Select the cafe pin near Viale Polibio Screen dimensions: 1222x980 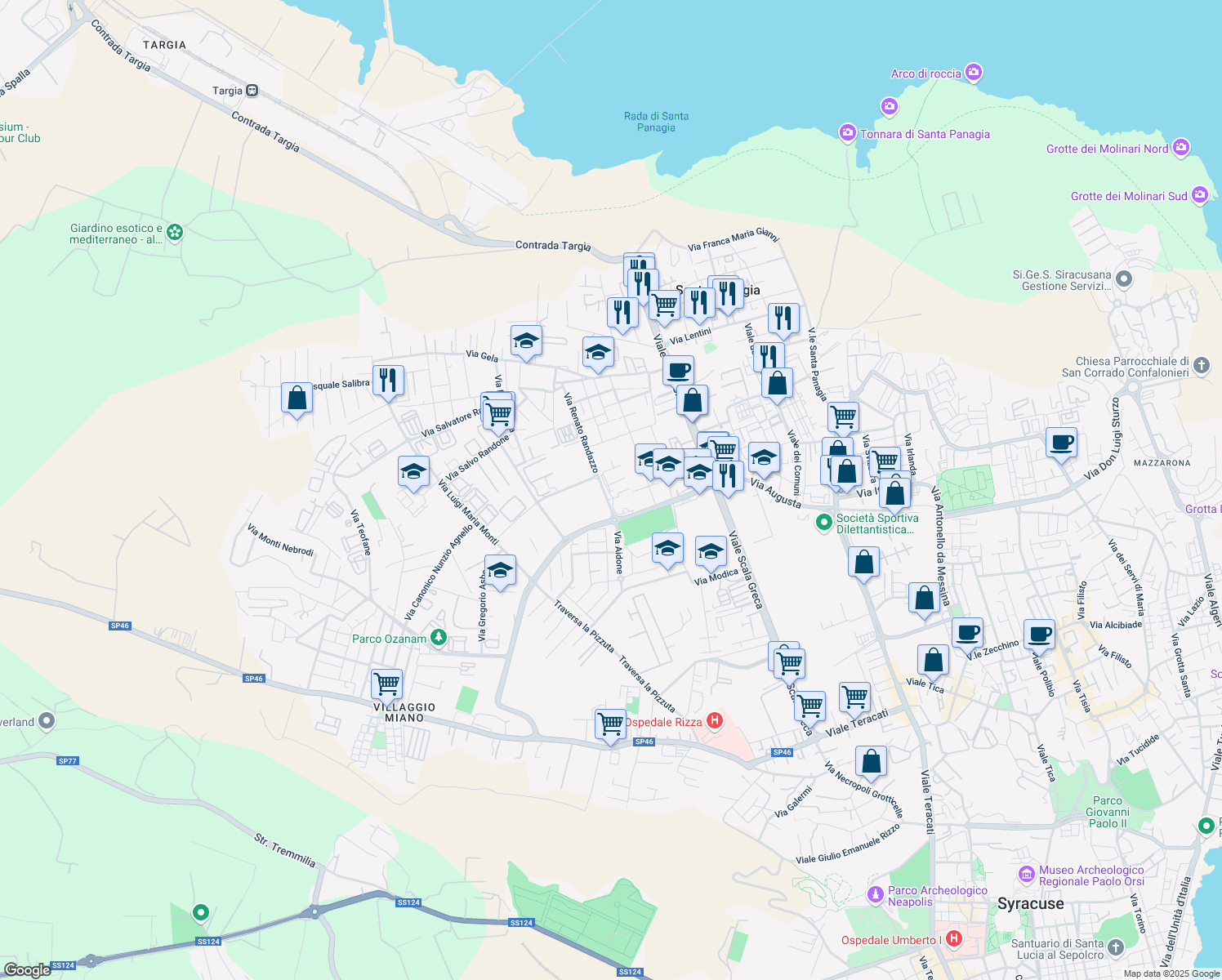(1039, 635)
